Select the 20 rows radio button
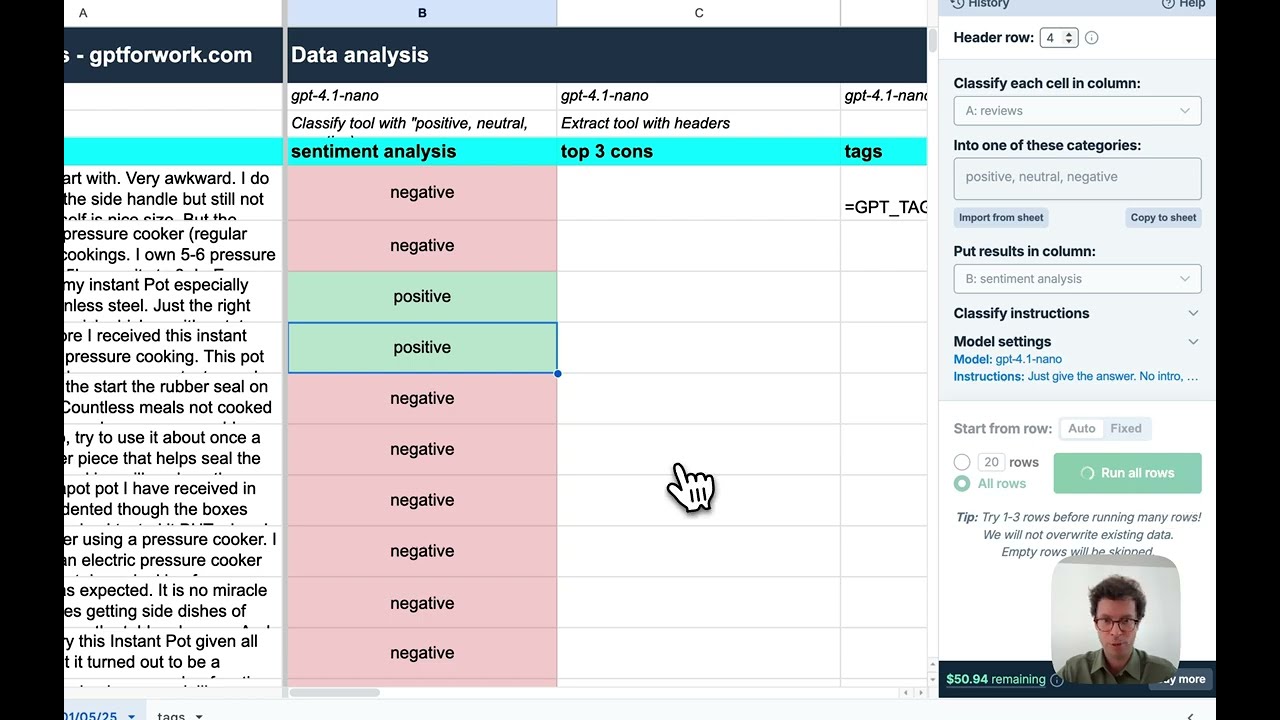The image size is (1280, 720). coord(962,462)
